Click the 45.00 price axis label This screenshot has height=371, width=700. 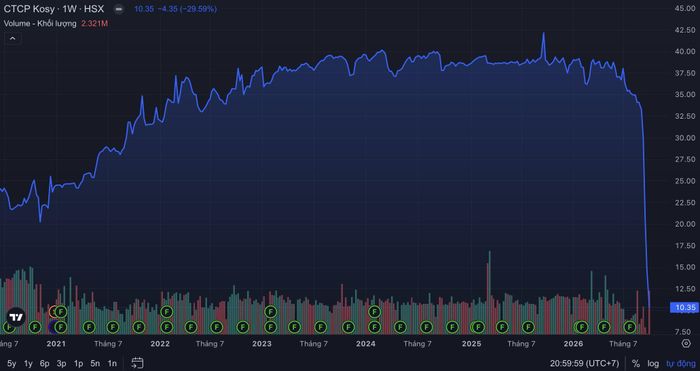[685, 8]
